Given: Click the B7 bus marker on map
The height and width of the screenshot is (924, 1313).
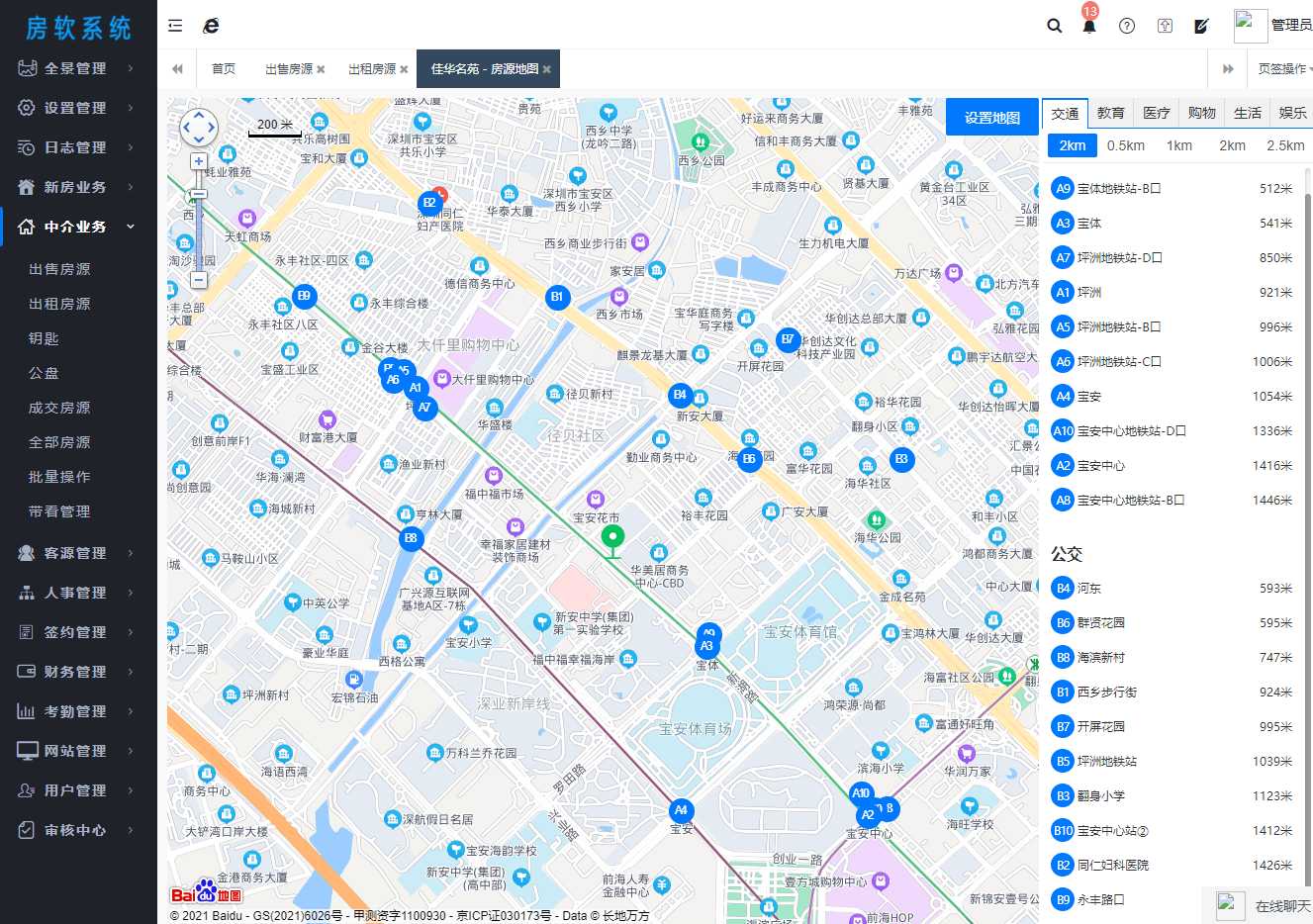Looking at the screenshot, I should pyautogui.click(x=788, y=339).
